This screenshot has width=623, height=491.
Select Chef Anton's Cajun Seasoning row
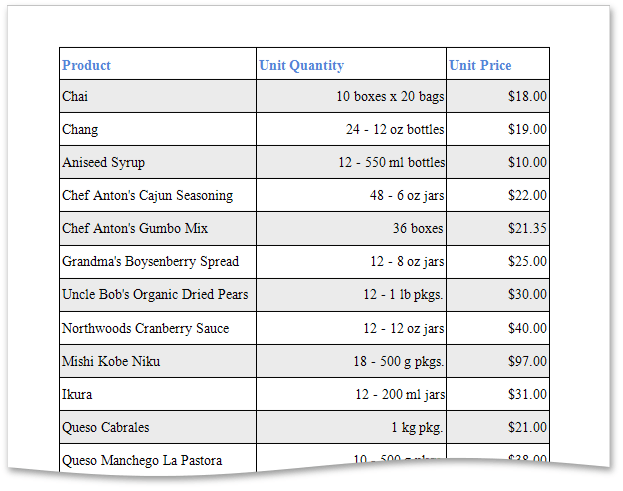point(147,196)
